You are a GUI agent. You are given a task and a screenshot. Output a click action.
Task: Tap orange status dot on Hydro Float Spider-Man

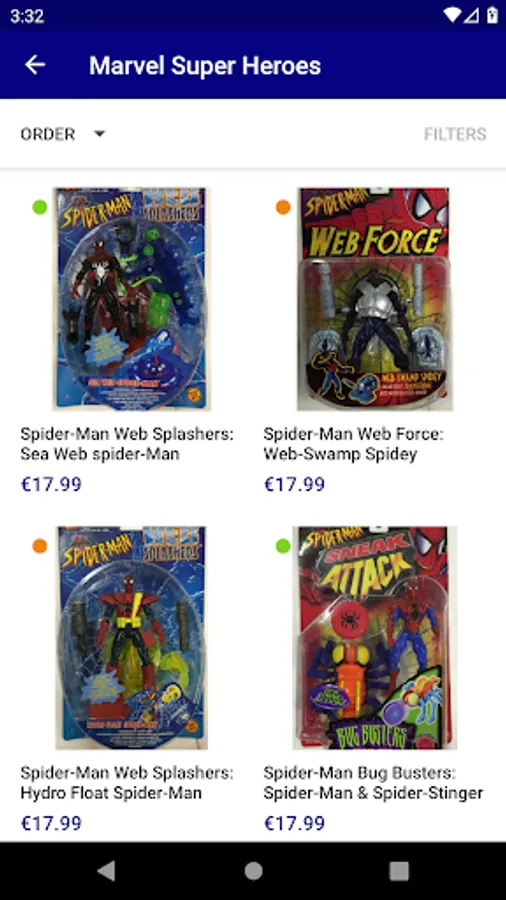point(40,546)
